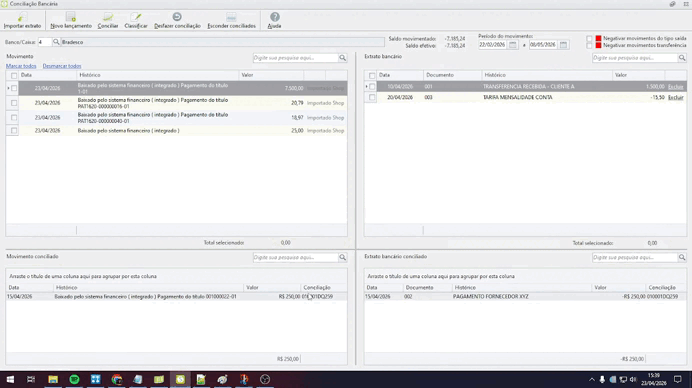Sort Extrato bancário by Documento column header
Viewport: 692px width, 388px height.
point(452,75)
